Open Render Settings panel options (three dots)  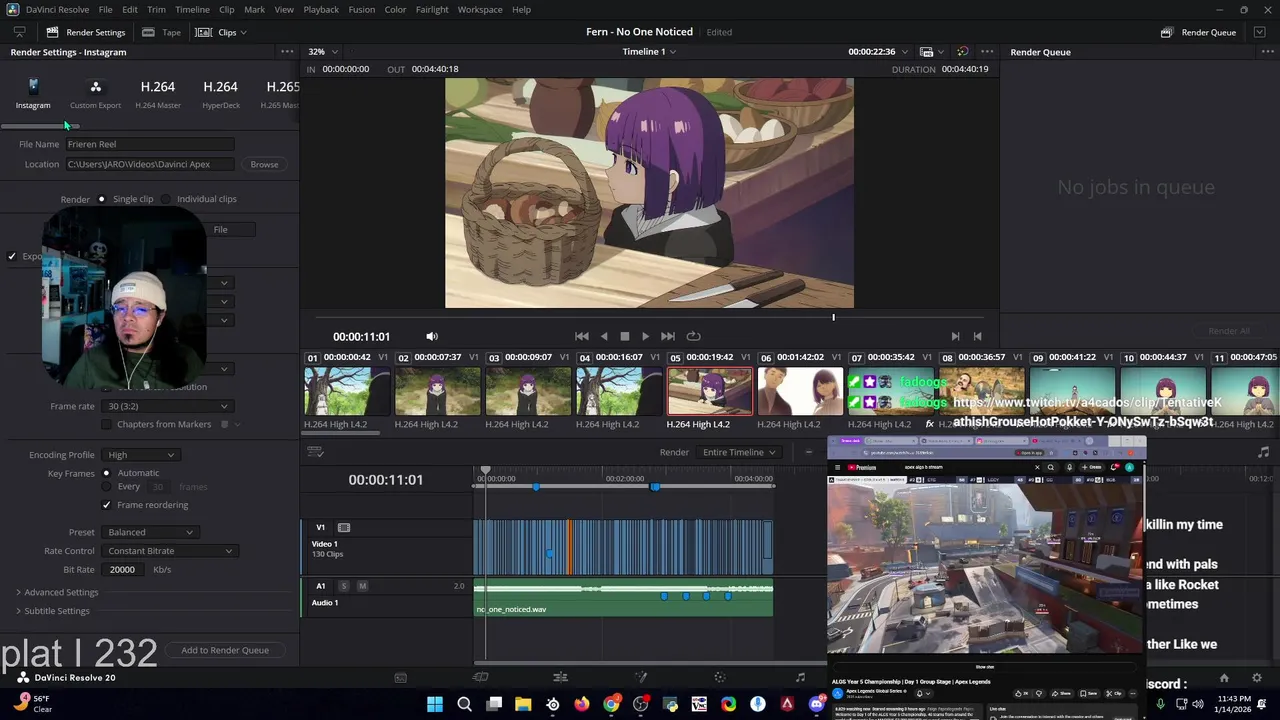tap(287, 52)
